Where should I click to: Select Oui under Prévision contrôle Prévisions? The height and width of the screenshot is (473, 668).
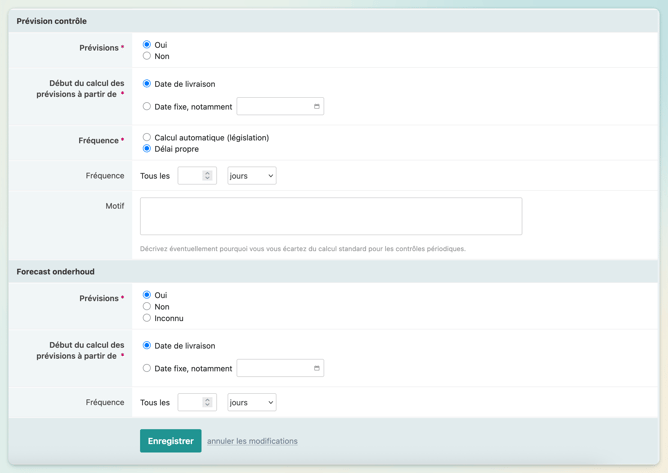click(147, 45)
